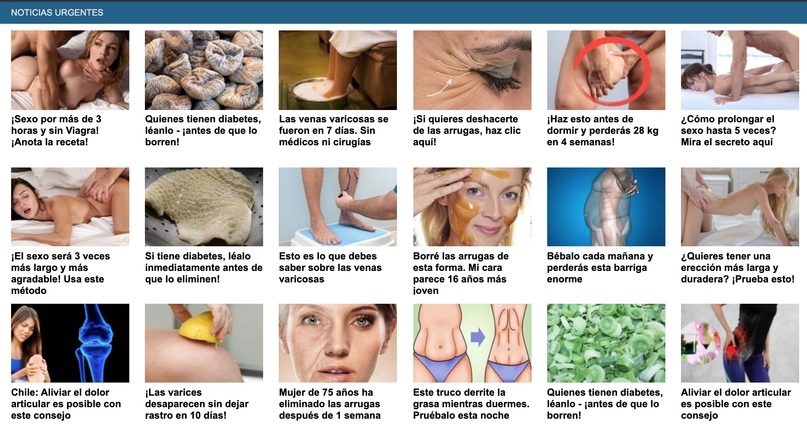Open the belly before-and-after illustration
Viewport: 807px width, 431px height.
tap(472, 343)
